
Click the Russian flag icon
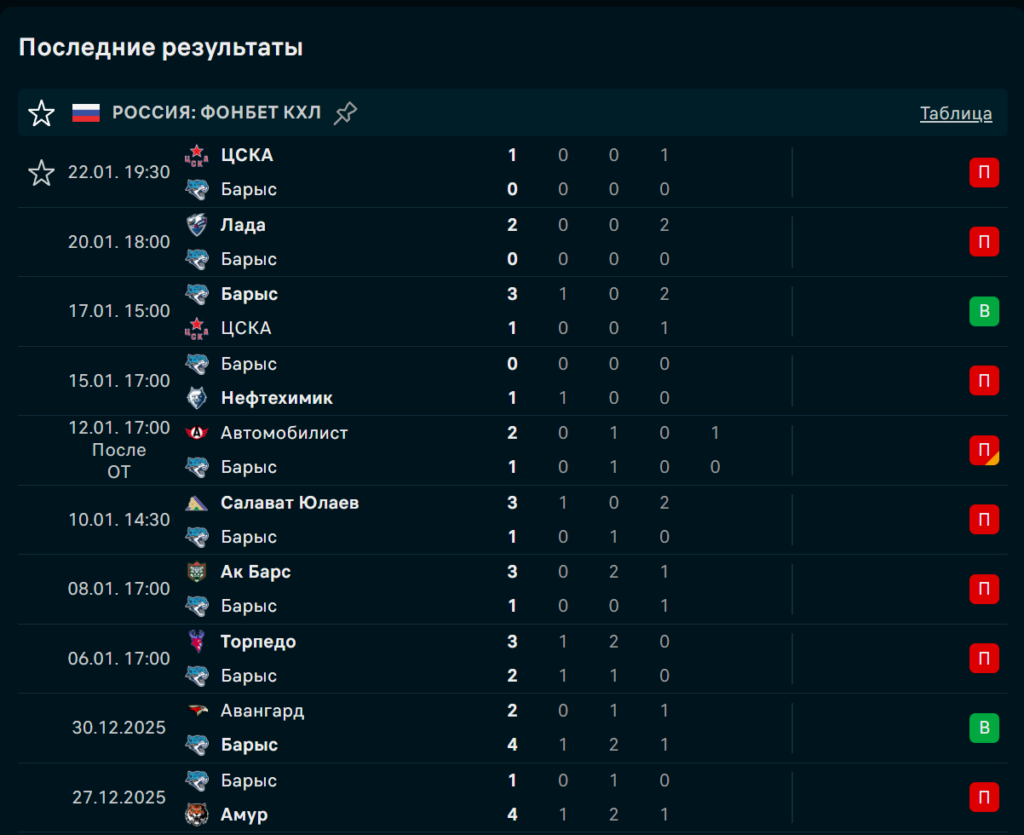coord(86,113)
